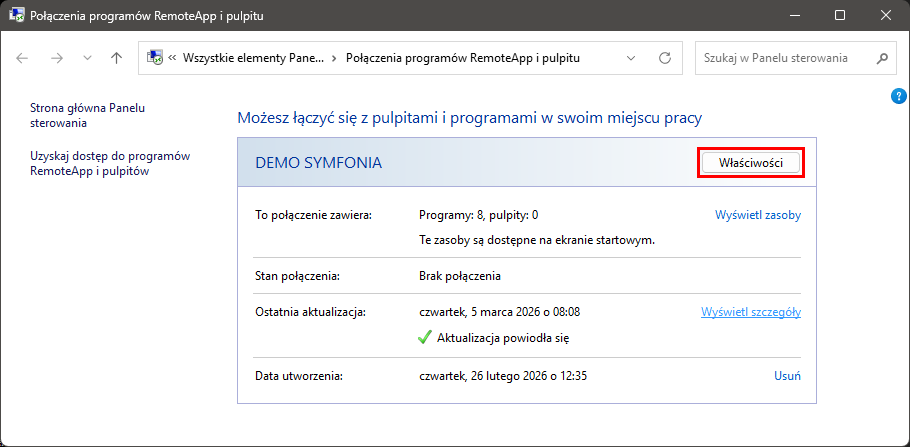Click the Stan połączenia label

click(x=297, y=276)
